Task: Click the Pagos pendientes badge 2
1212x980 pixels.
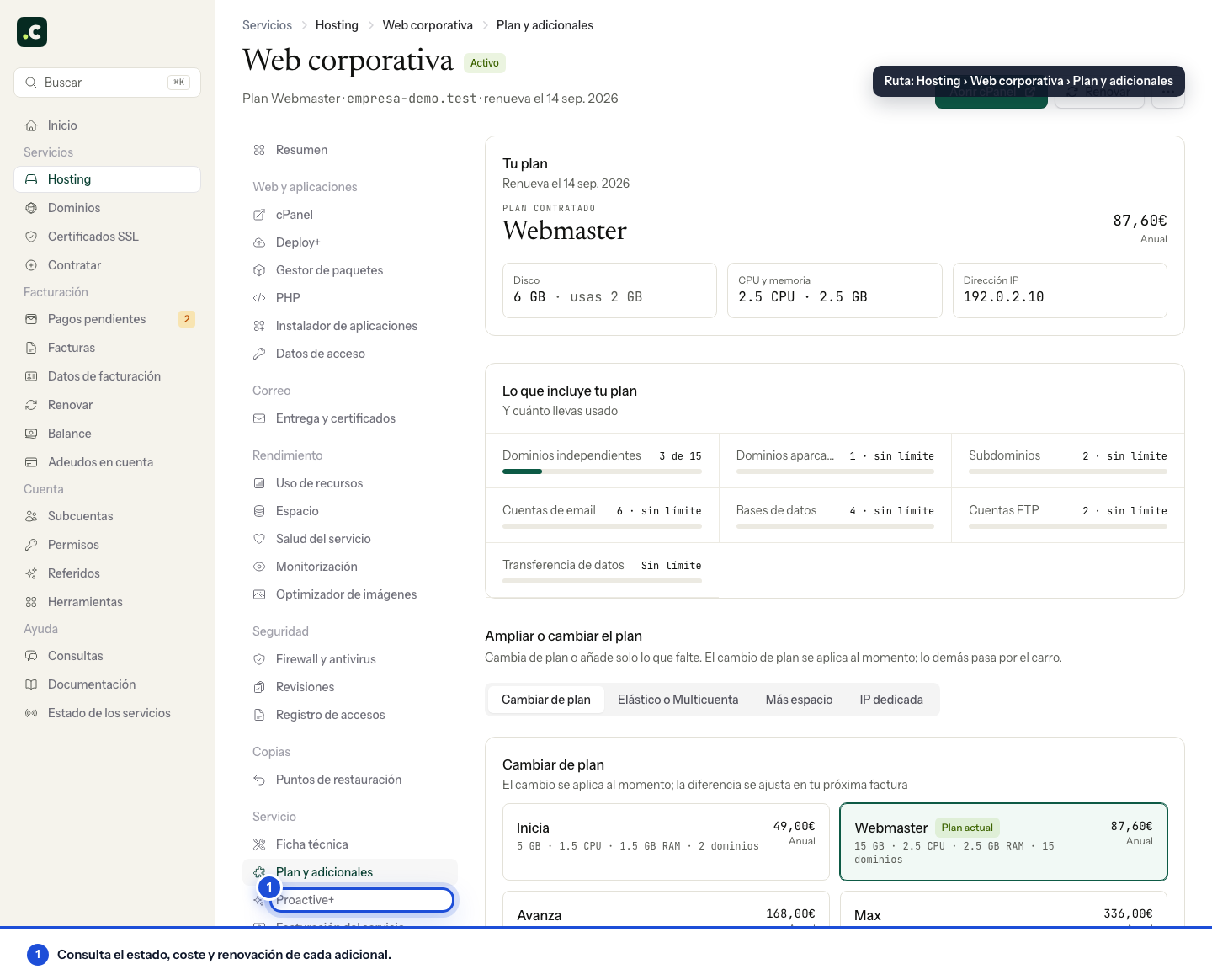Action: tap(187, 319)
